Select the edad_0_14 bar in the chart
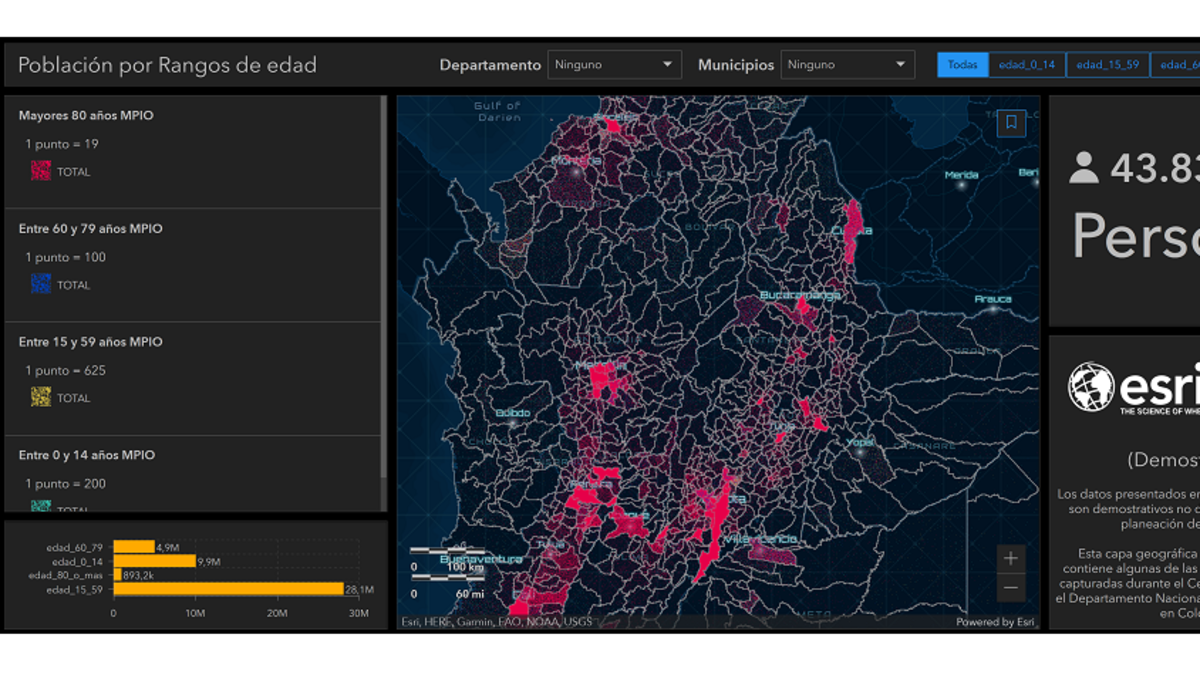The width and height of the screenshot is (1200, 675). (x=154, y=561)
